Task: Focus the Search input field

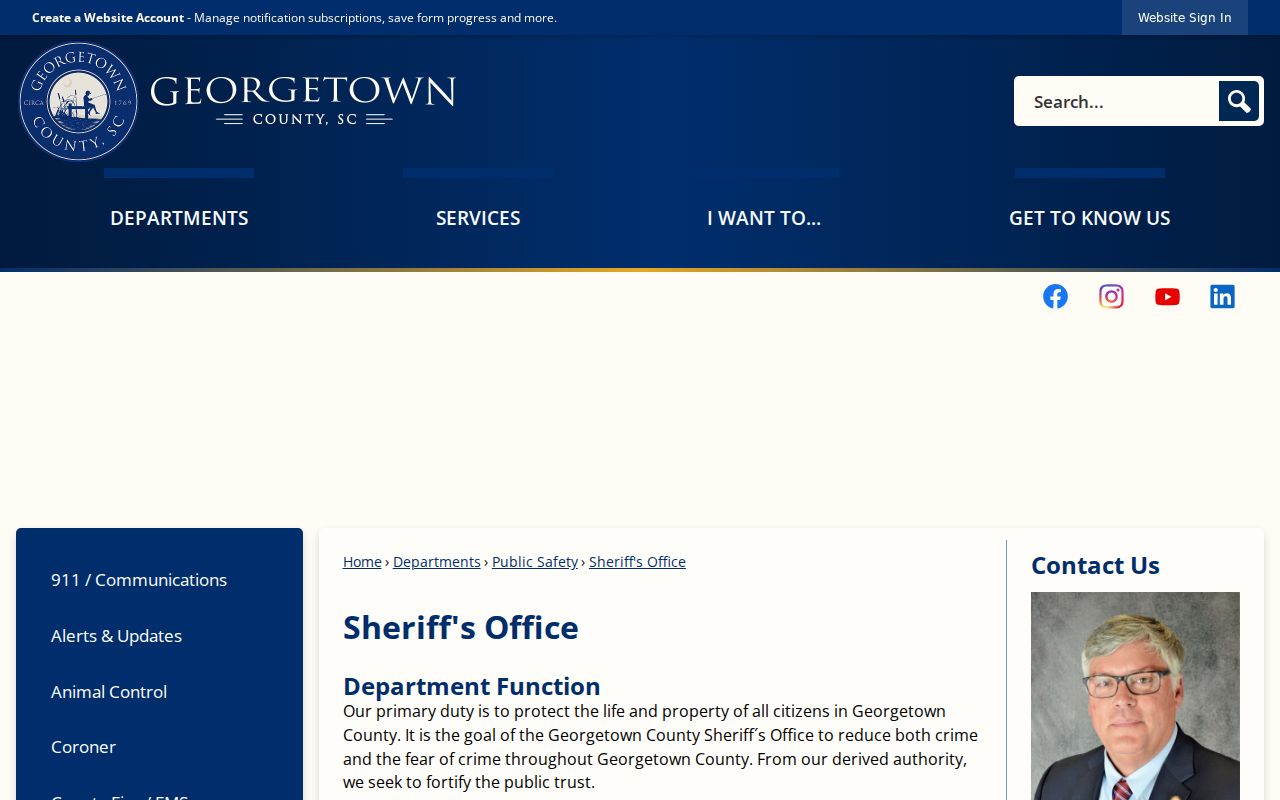Action: coord(1116,101)
